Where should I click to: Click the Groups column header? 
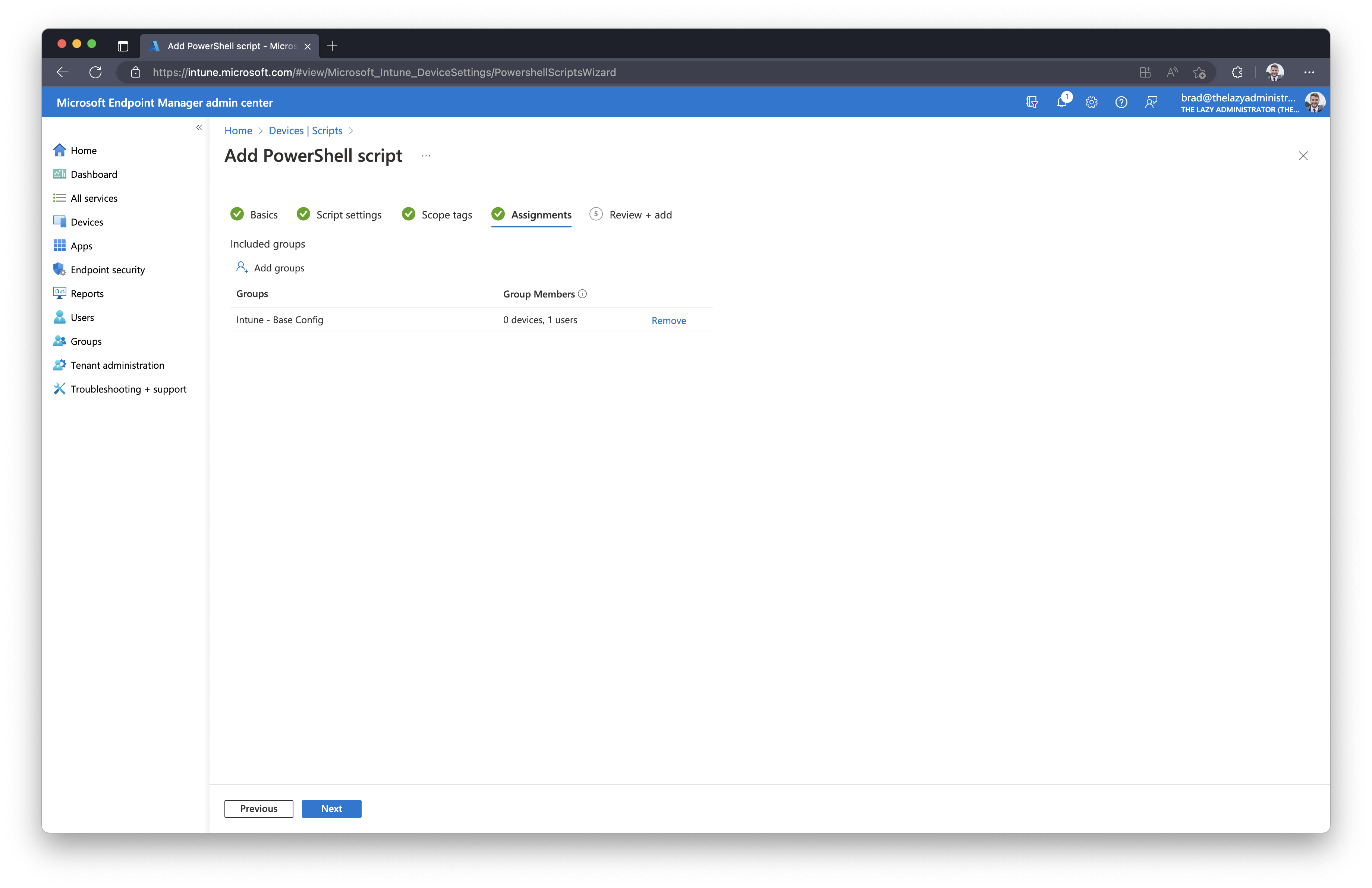(x=252, y=294)
